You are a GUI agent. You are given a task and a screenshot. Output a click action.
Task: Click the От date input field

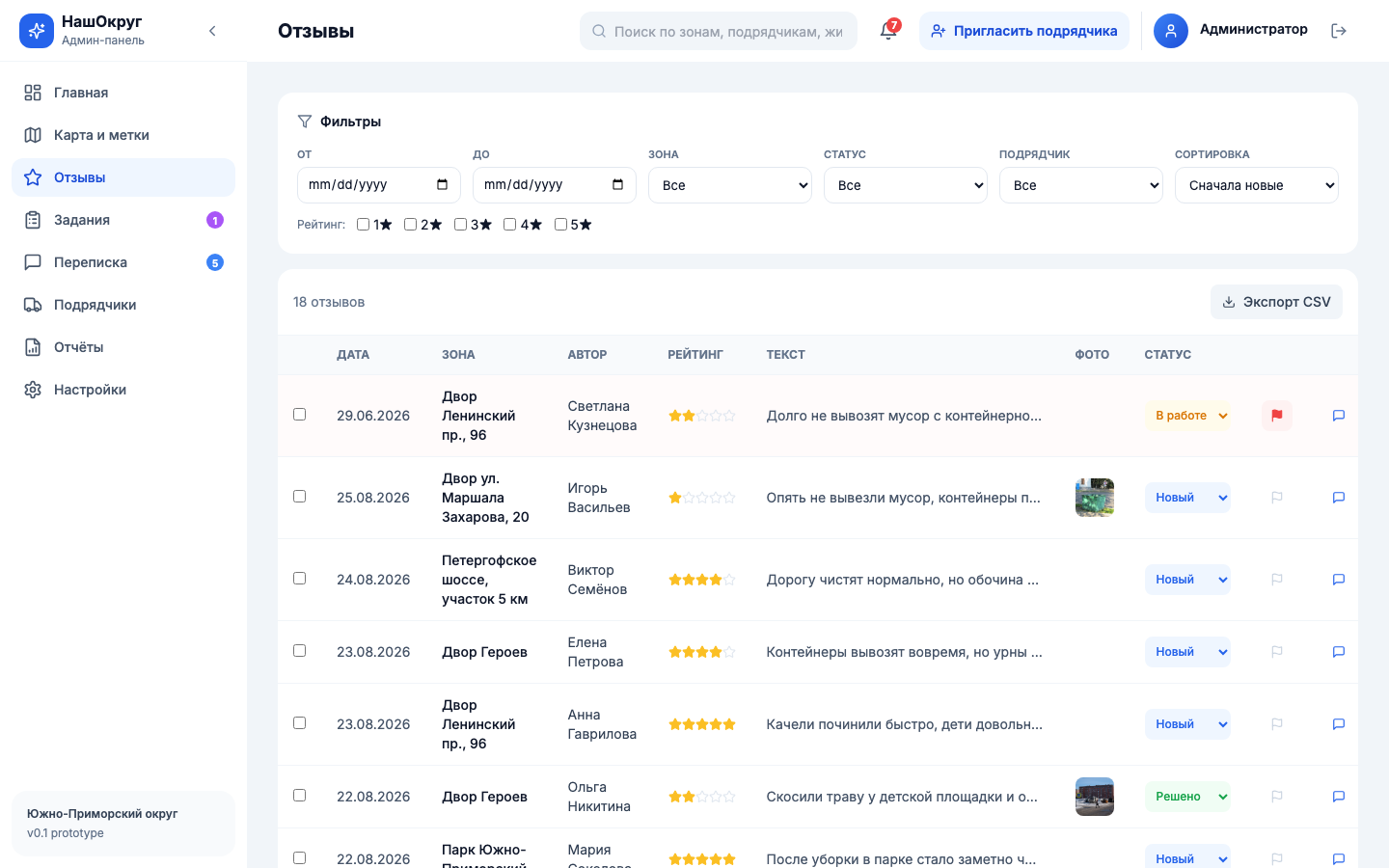(379, 185)
